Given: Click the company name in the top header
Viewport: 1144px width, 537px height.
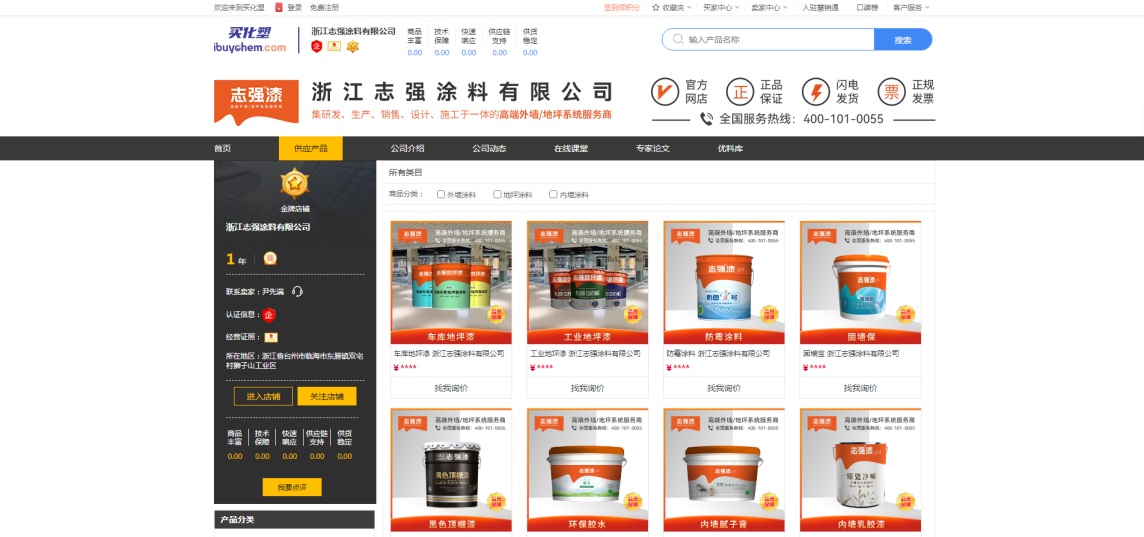Looking at the screenshot, I should pyautogui.click(x=353, y=31).
